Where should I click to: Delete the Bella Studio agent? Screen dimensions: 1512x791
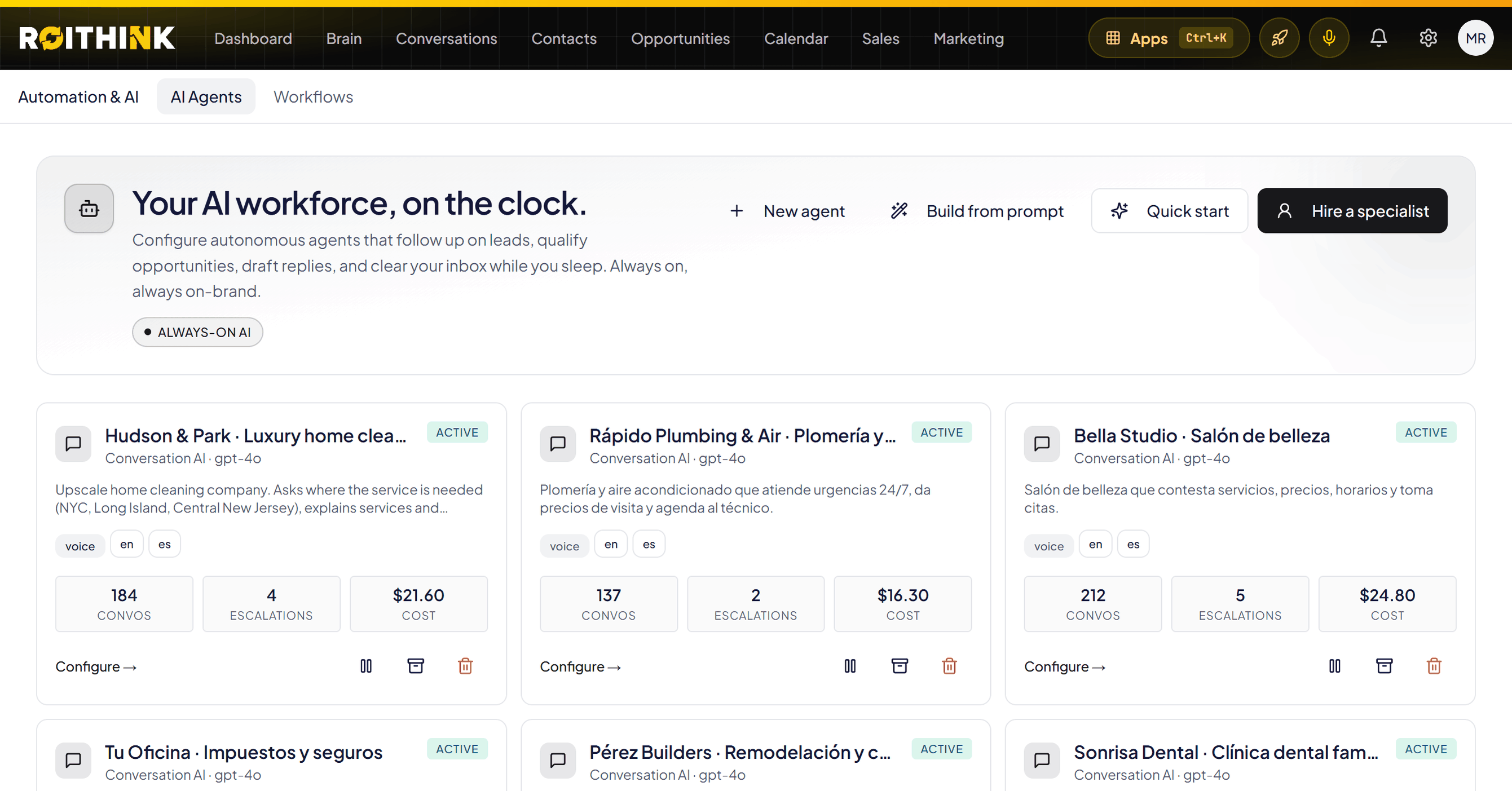(x=1434, y=666)
